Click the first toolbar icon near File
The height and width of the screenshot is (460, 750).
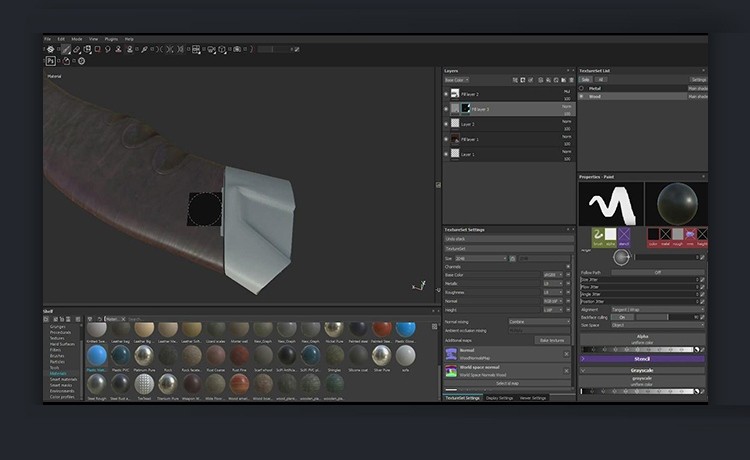[x=50, y=49]
